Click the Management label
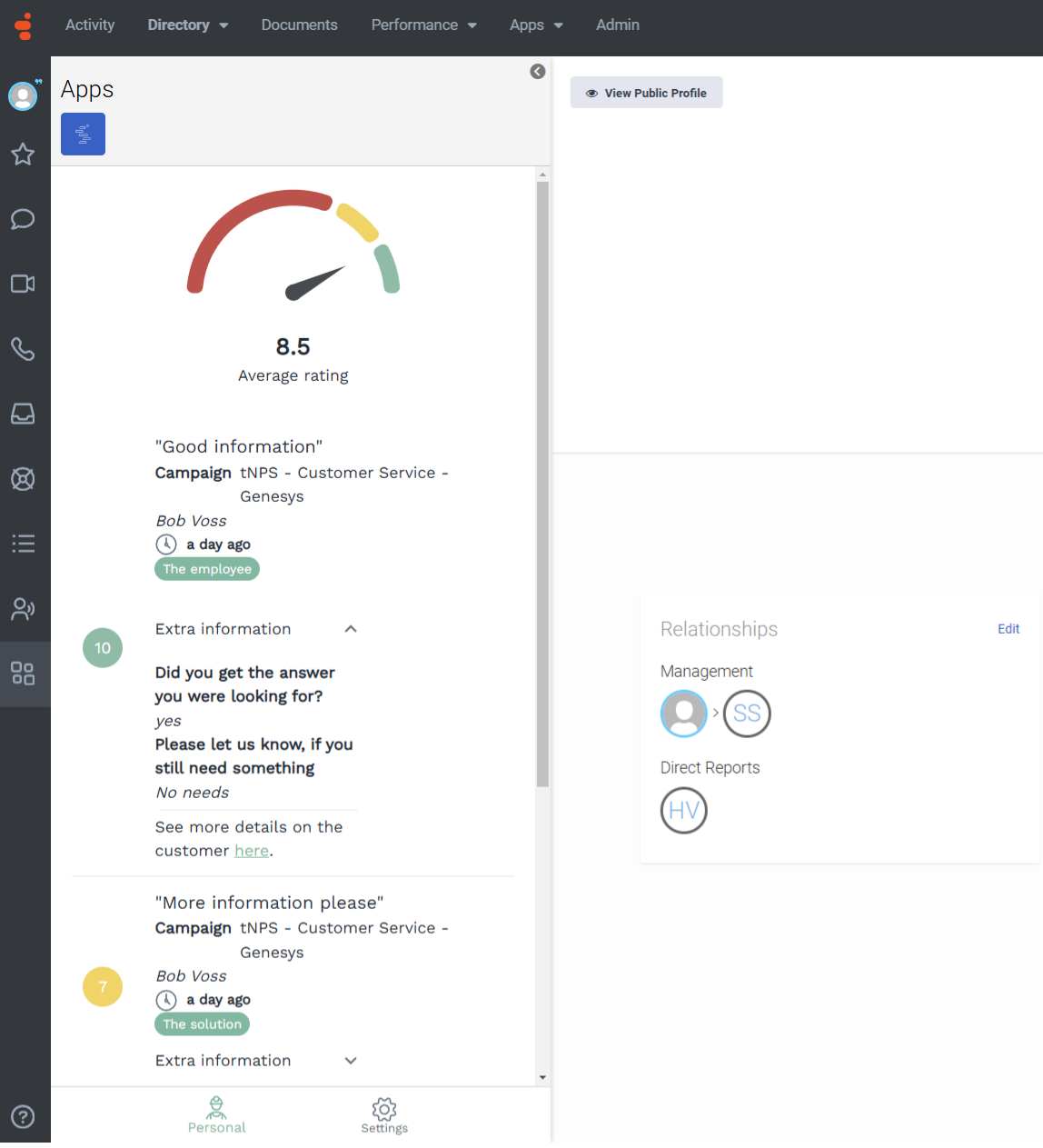Viewport: 1043px width, 1148px height. 707,672
